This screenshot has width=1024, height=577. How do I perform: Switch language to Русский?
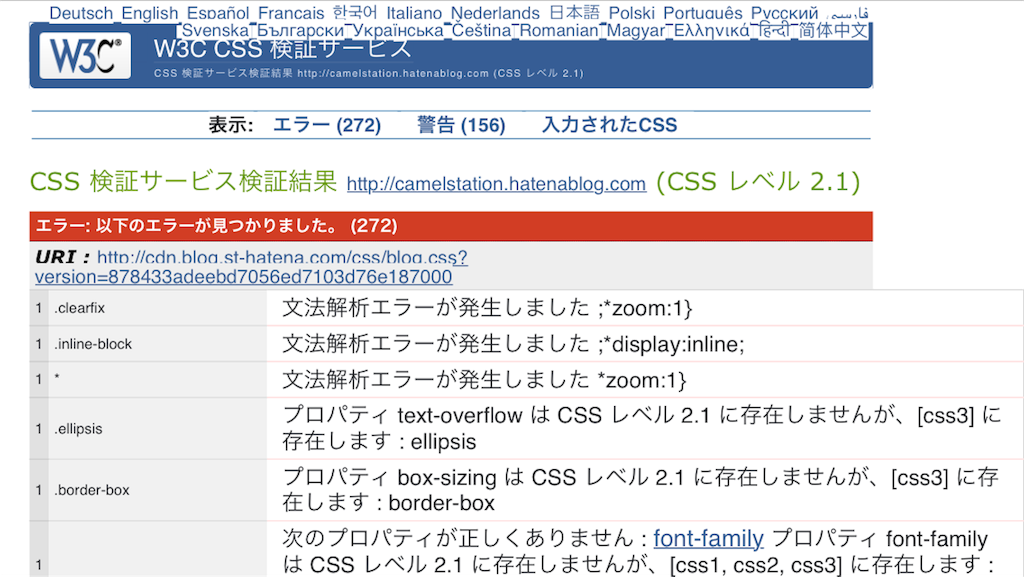point(784,13)
